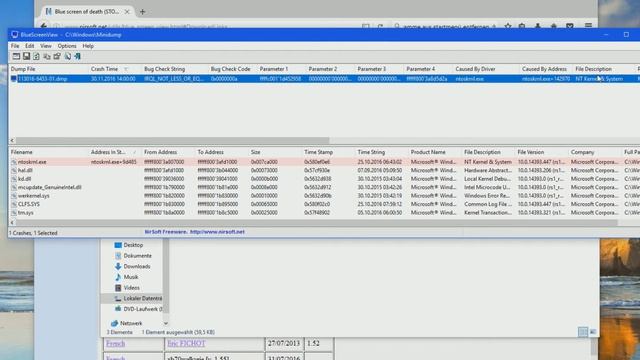Click the hal.dll row file icon
This screenshot has height=360, width=640.
tap(14, 171)
